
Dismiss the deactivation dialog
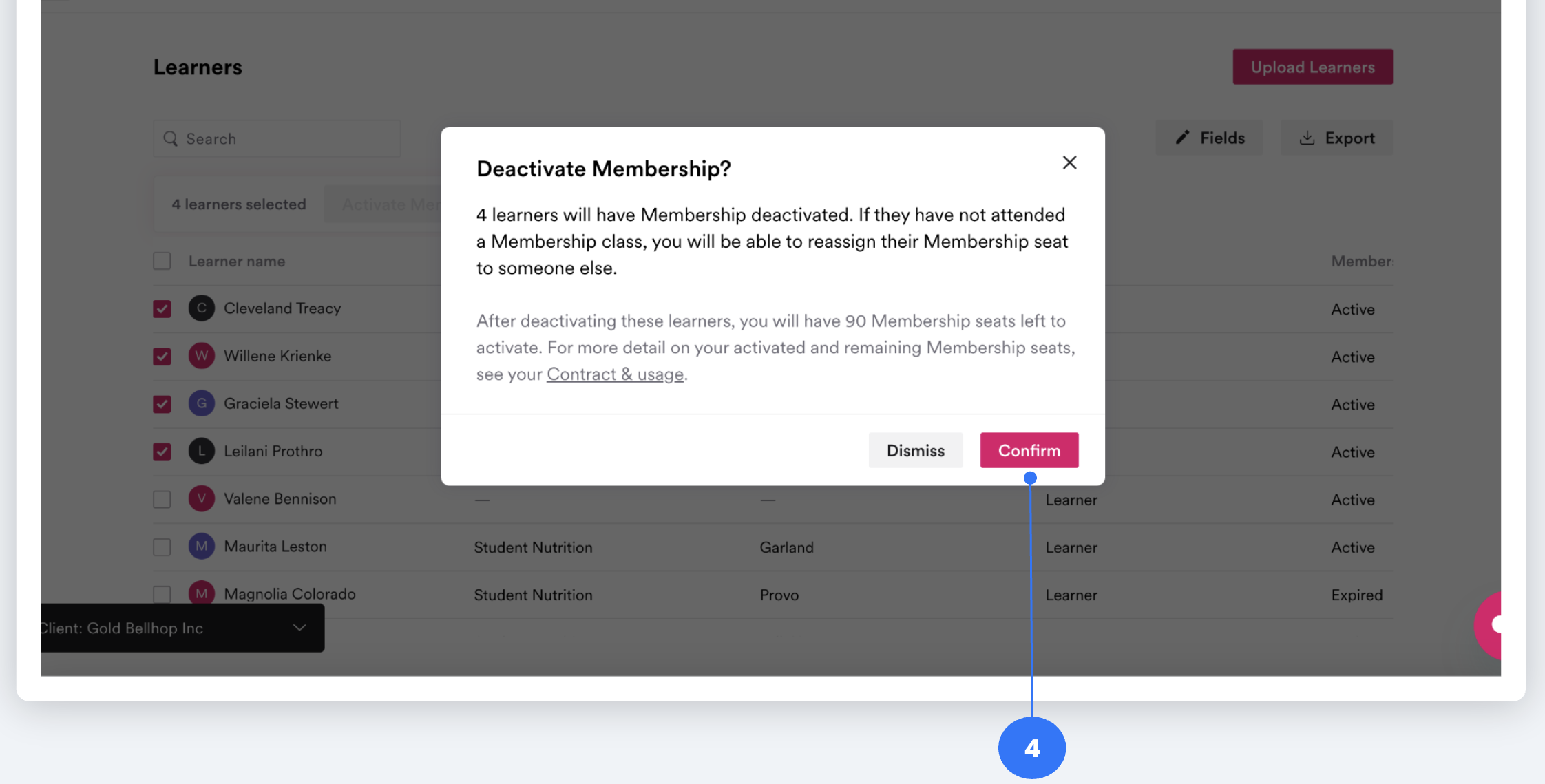(916, 450)
